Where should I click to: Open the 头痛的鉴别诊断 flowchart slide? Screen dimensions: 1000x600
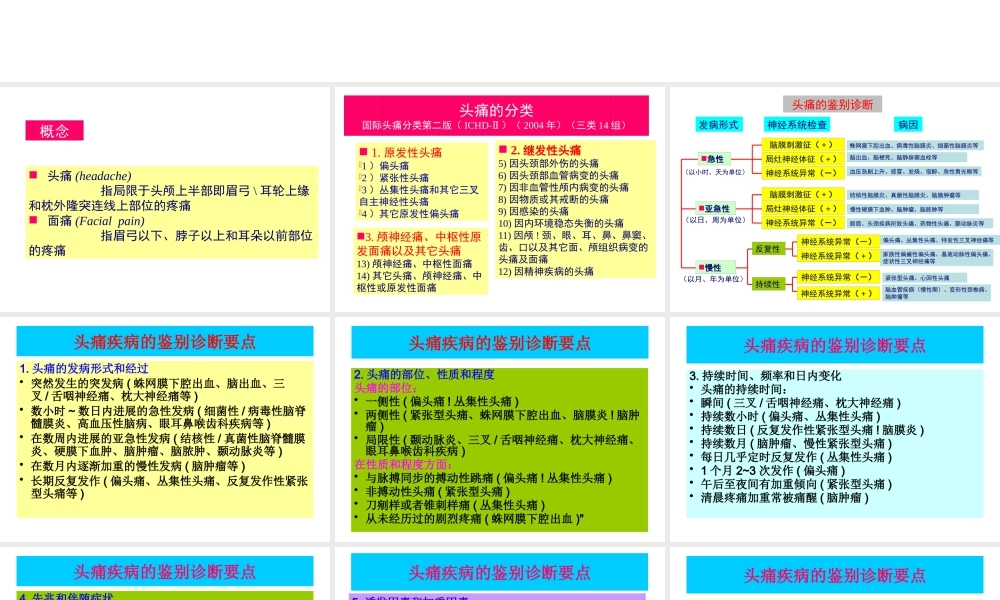835,199
